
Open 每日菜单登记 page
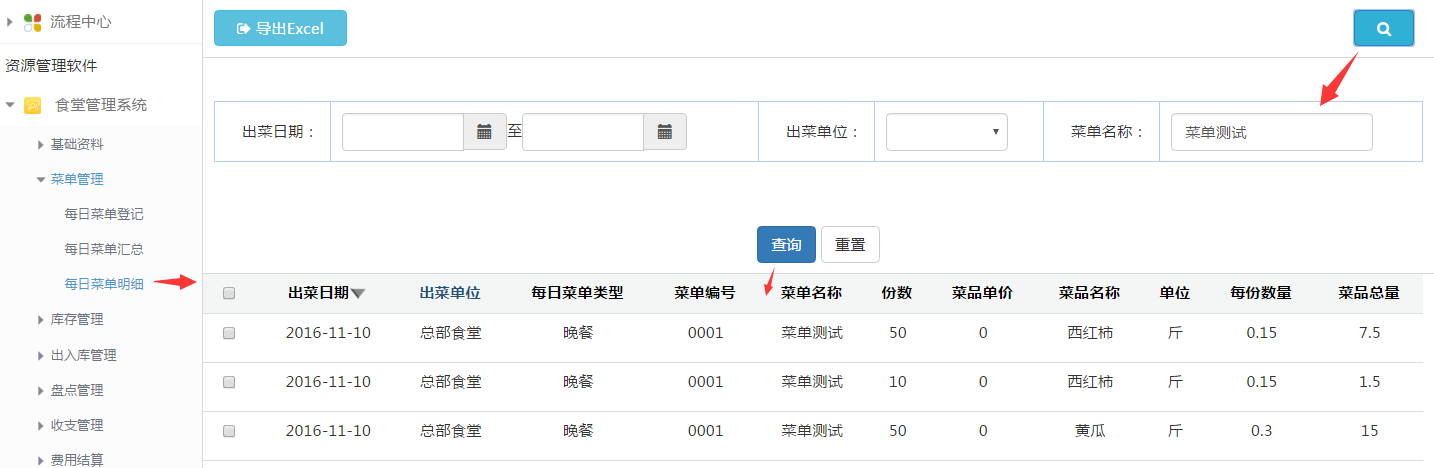[104, 214]
